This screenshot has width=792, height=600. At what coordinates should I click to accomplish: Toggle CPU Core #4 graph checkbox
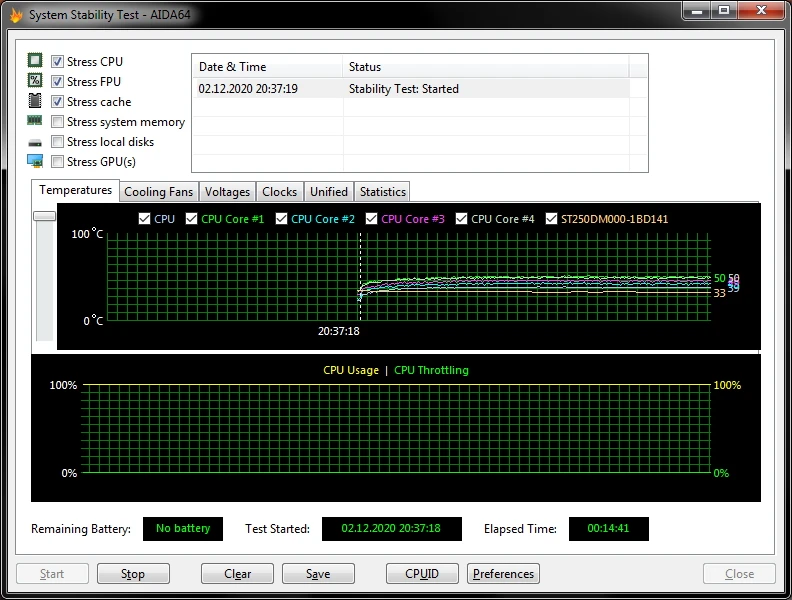point(461,219)
